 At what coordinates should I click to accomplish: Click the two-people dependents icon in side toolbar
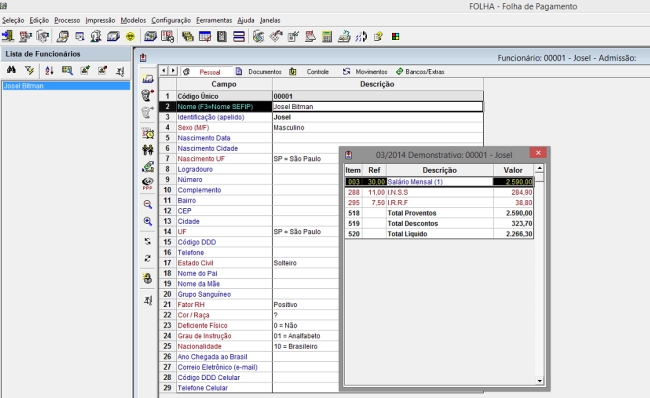click(148, 149)
